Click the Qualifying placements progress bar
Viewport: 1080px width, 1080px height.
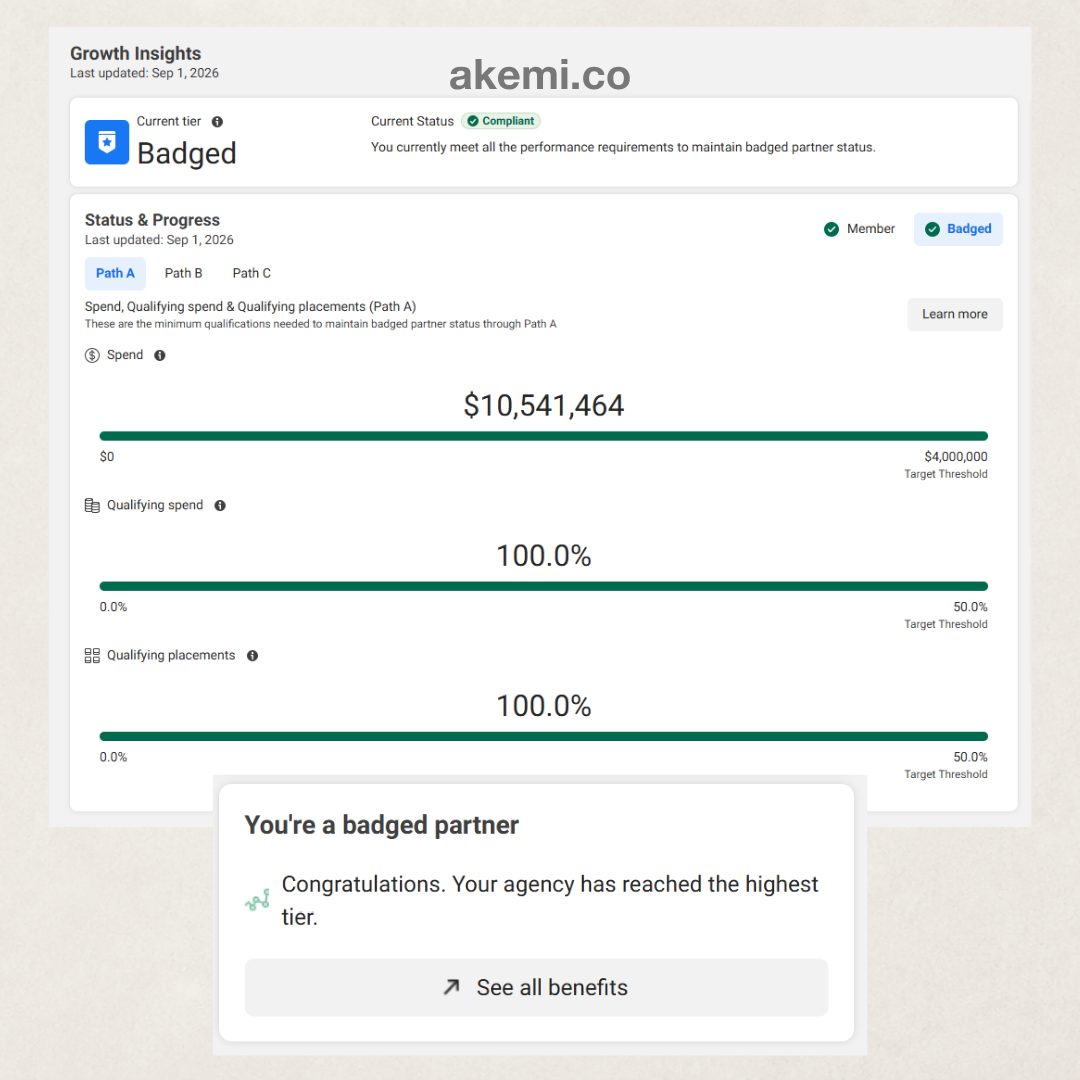[543, 736]
